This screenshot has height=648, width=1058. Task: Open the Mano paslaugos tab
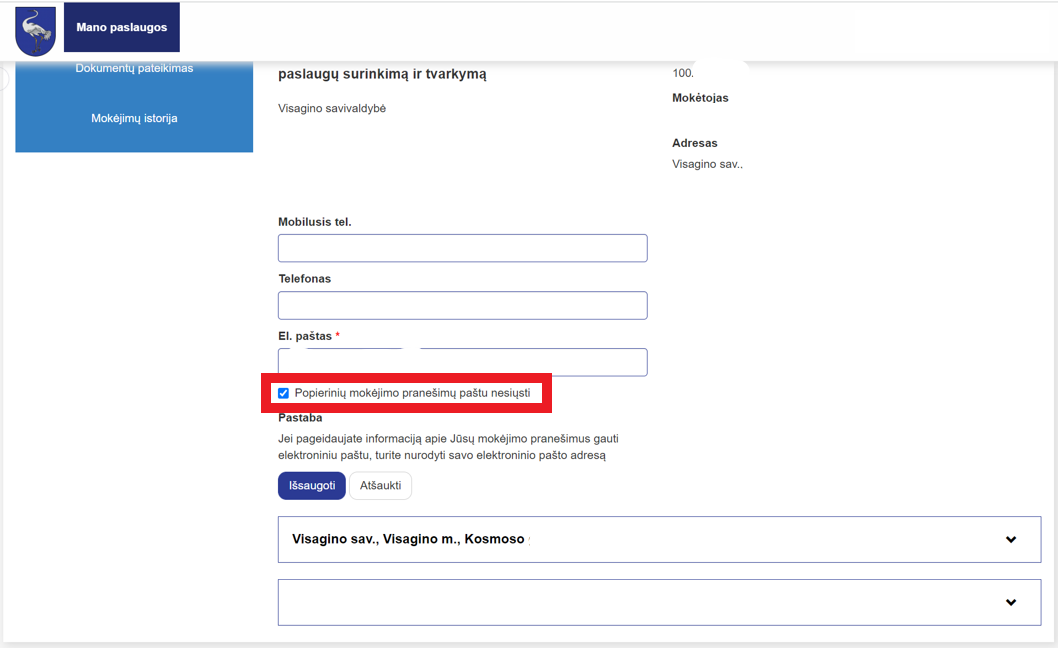pyautogui.click(x=121, y=27)
